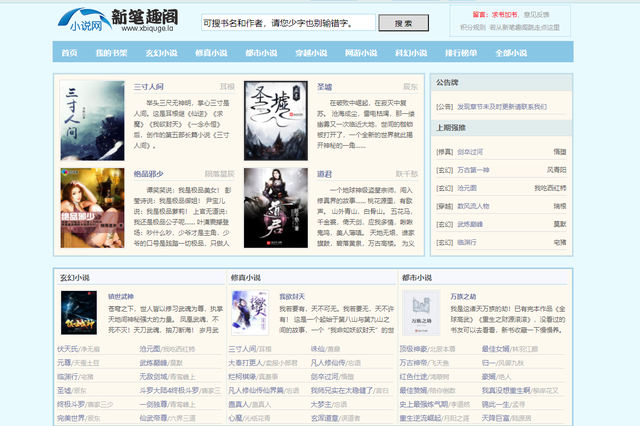
Task: Open the 心魔 novel link
Action: pyautogui.click(x=235, y=418)
